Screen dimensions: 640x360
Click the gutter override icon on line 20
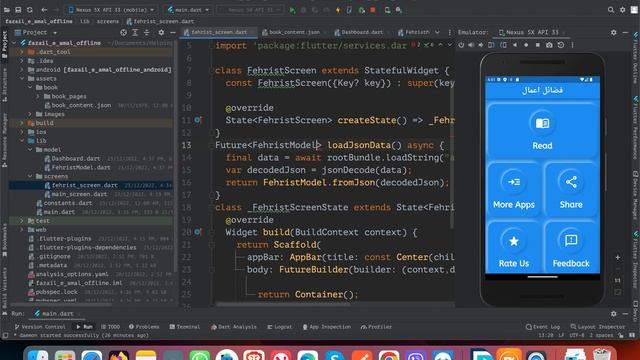pos(198,232)
